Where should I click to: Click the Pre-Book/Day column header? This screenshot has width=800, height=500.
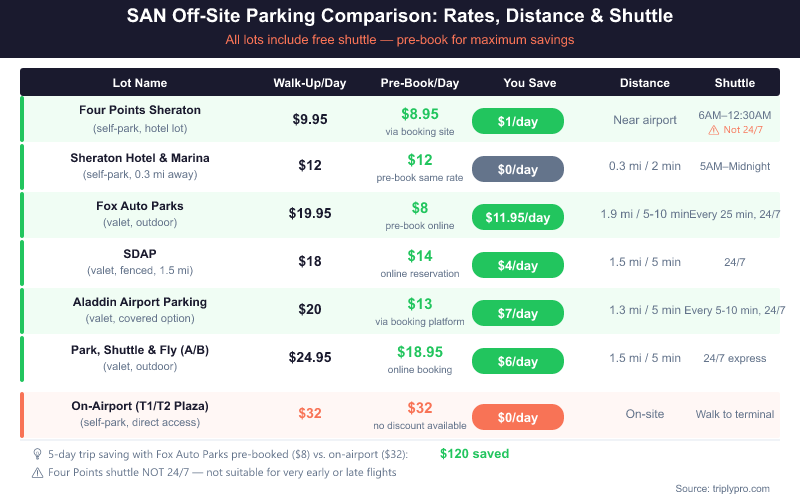click(x=420, y=83)
